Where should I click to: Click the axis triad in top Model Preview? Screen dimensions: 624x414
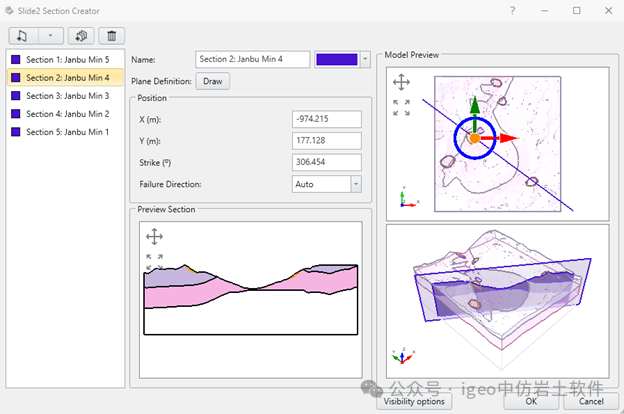[x=408, y=197]
